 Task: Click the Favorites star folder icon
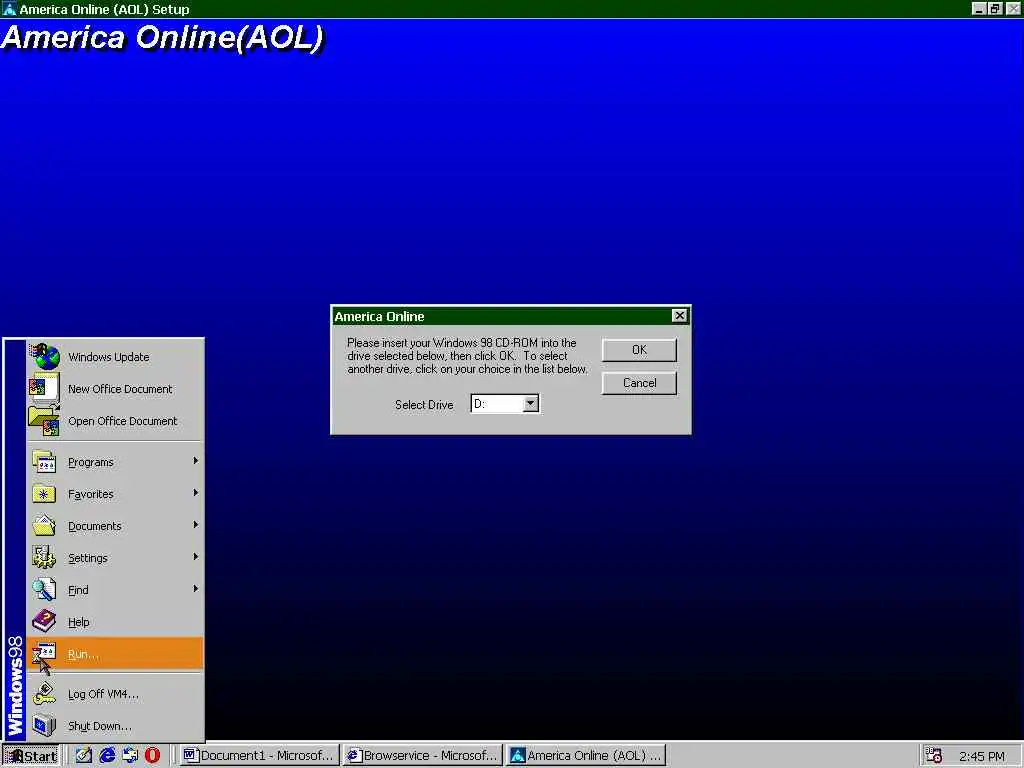(44, 494)
